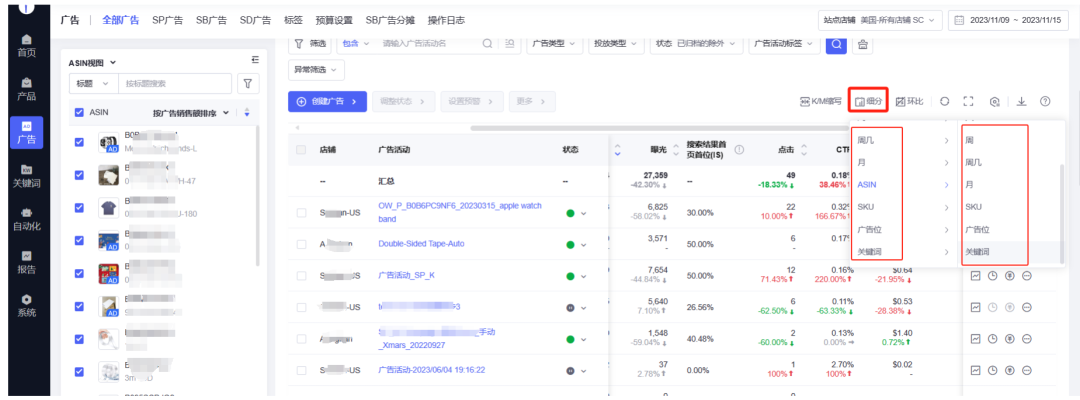Tick the table header select-all checkbox
The image size is (1080, 400).
pos(301,150)
